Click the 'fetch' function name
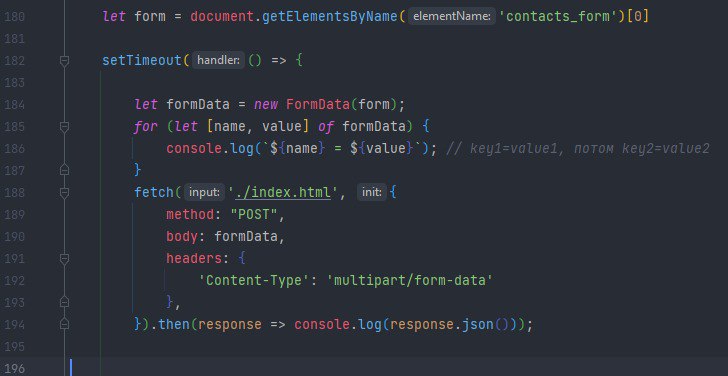Viewport: 728px width, 376px height. [x=154, y=192]
